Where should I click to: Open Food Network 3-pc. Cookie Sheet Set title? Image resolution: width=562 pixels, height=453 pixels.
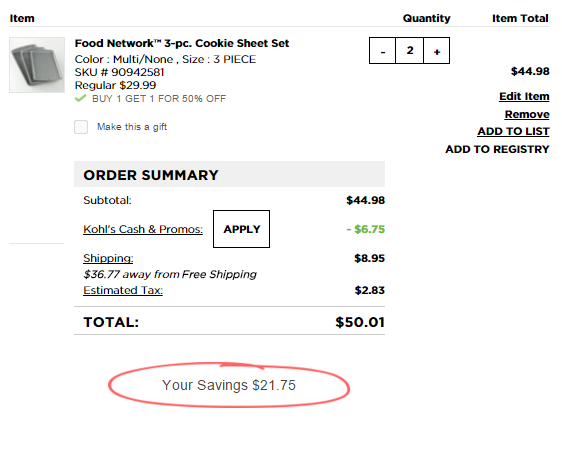[x=182, y=43]
